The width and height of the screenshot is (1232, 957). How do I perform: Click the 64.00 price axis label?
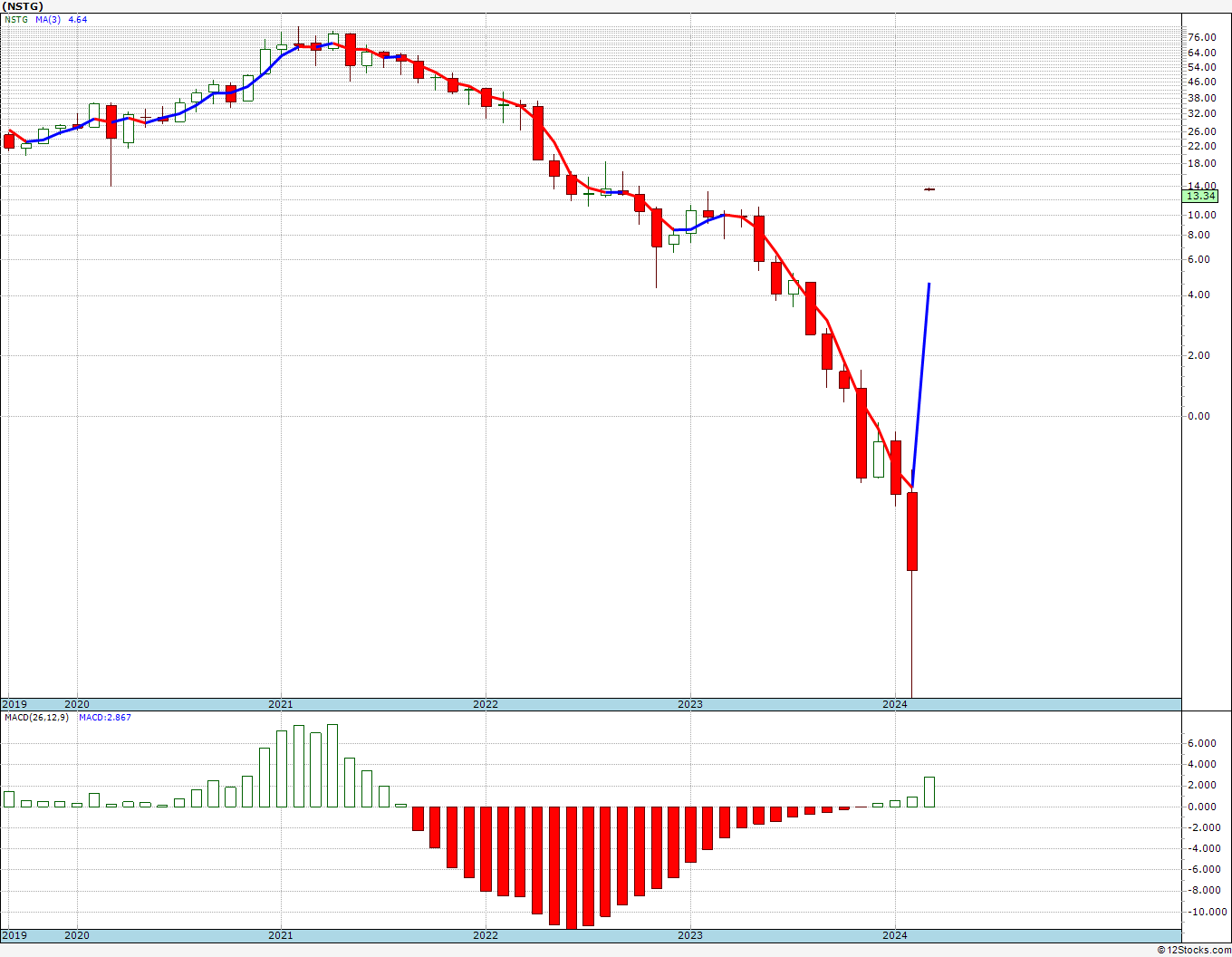(1201, 53)
